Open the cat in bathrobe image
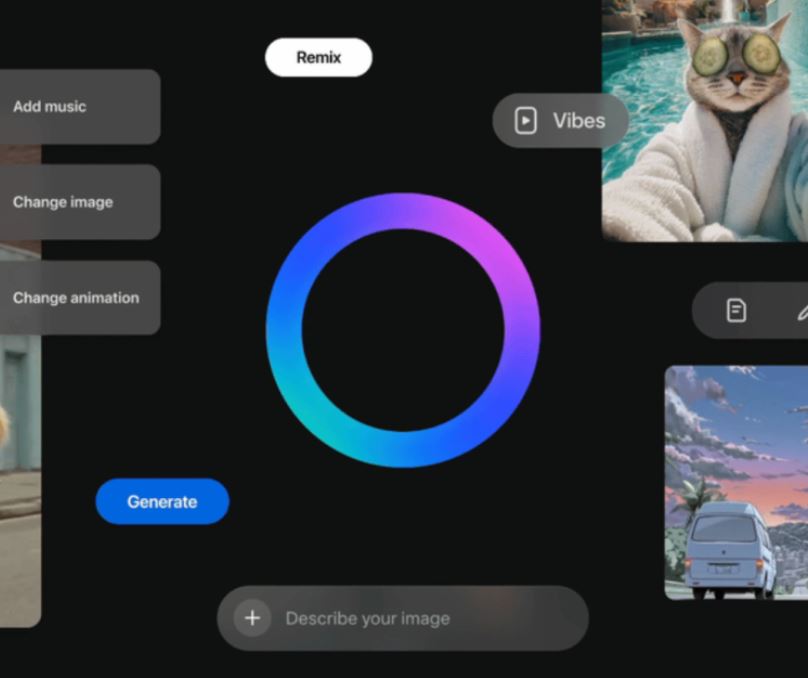Image resolution: width=808 pixels, height=678 pixels. point(705,121)
